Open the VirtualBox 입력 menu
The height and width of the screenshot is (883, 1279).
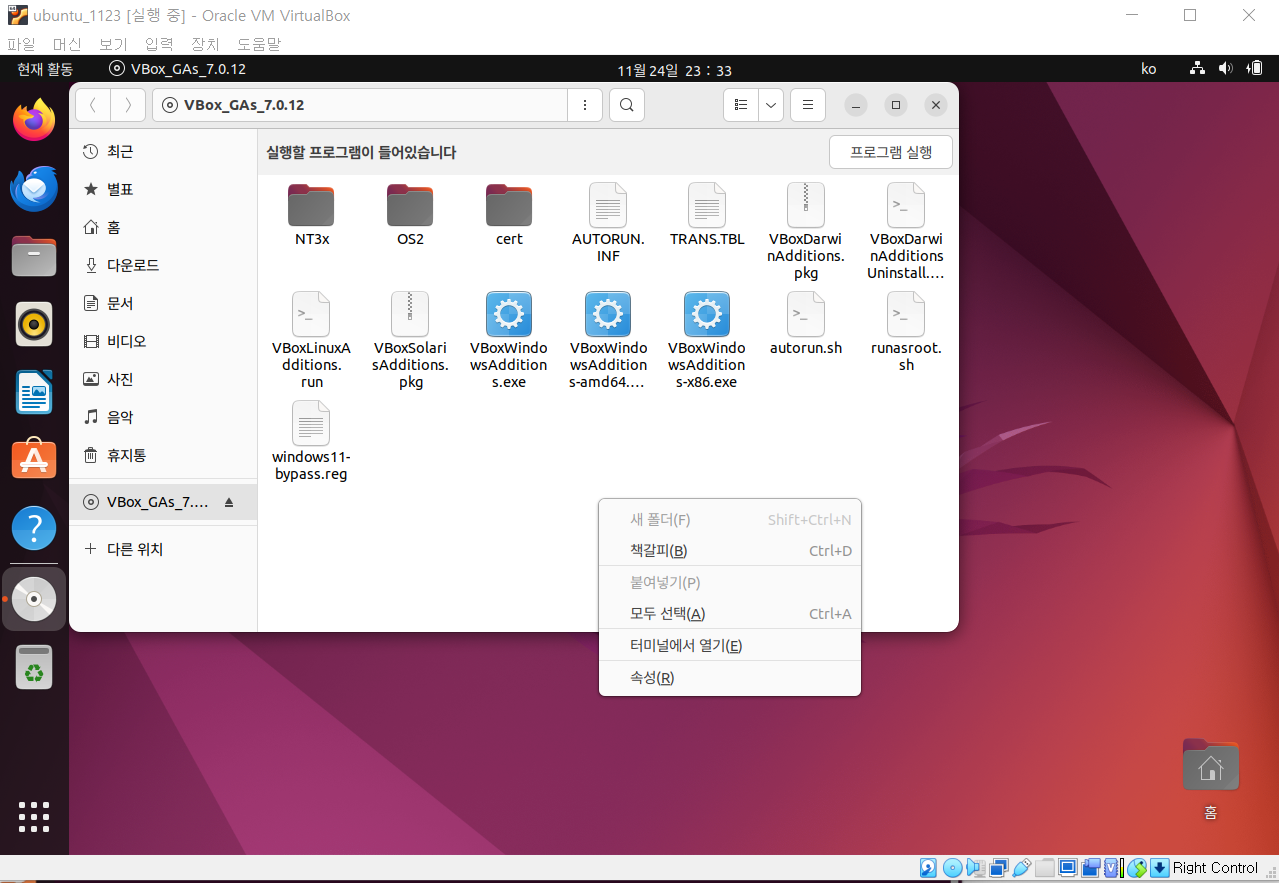click(x=159, y=44)
